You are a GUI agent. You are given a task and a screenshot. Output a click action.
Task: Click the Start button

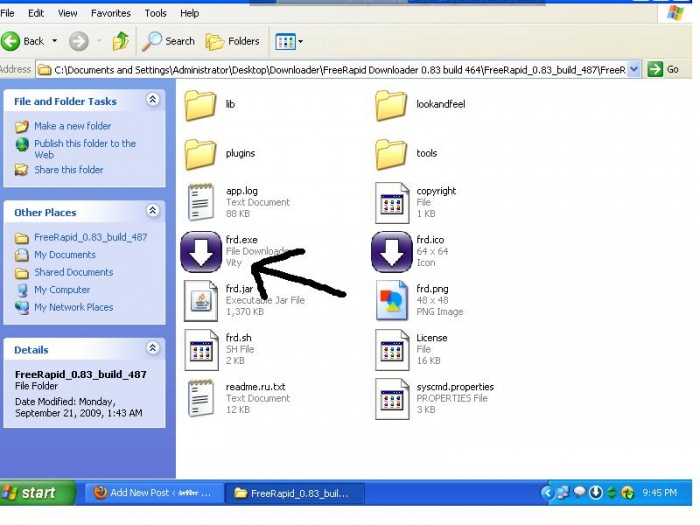pyautogui.click(x=38, y=493)
